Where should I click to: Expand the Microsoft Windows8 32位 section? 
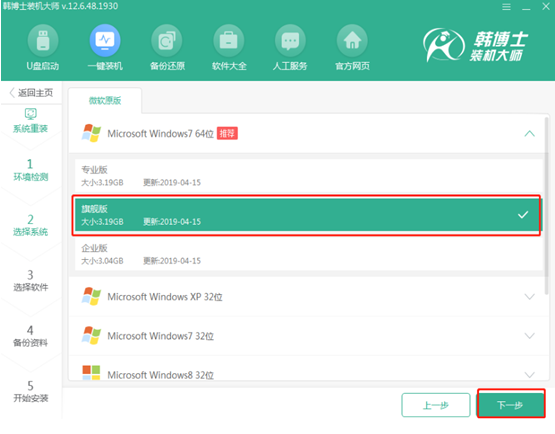(530, 375)
